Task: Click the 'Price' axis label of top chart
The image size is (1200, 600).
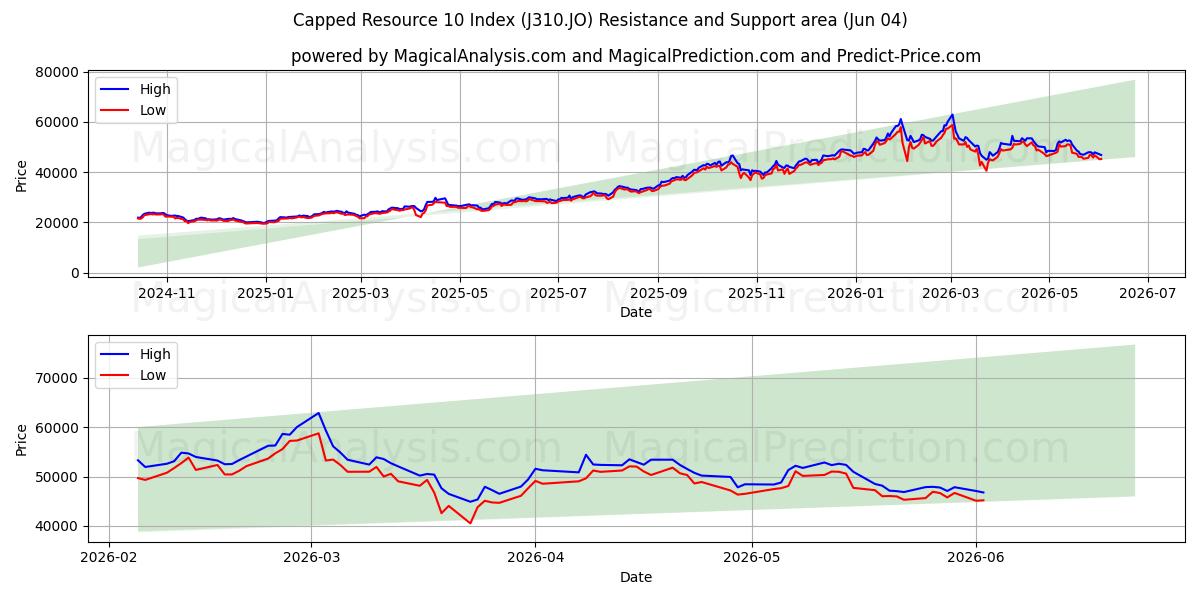Action: 22,173
